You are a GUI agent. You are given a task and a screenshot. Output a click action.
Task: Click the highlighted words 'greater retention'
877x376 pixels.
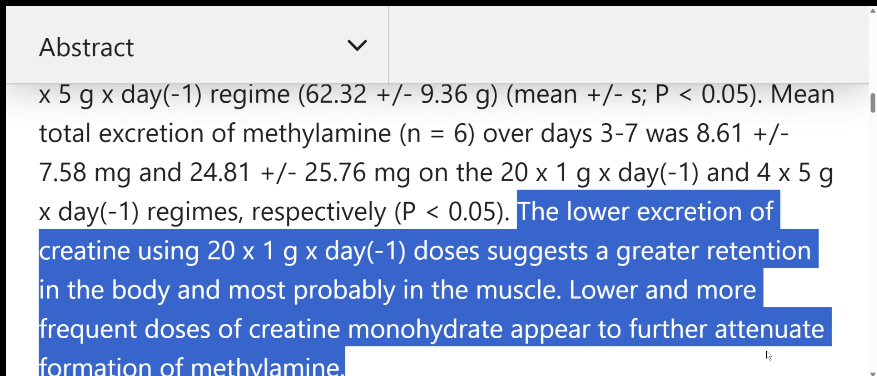tap(713, 251)
